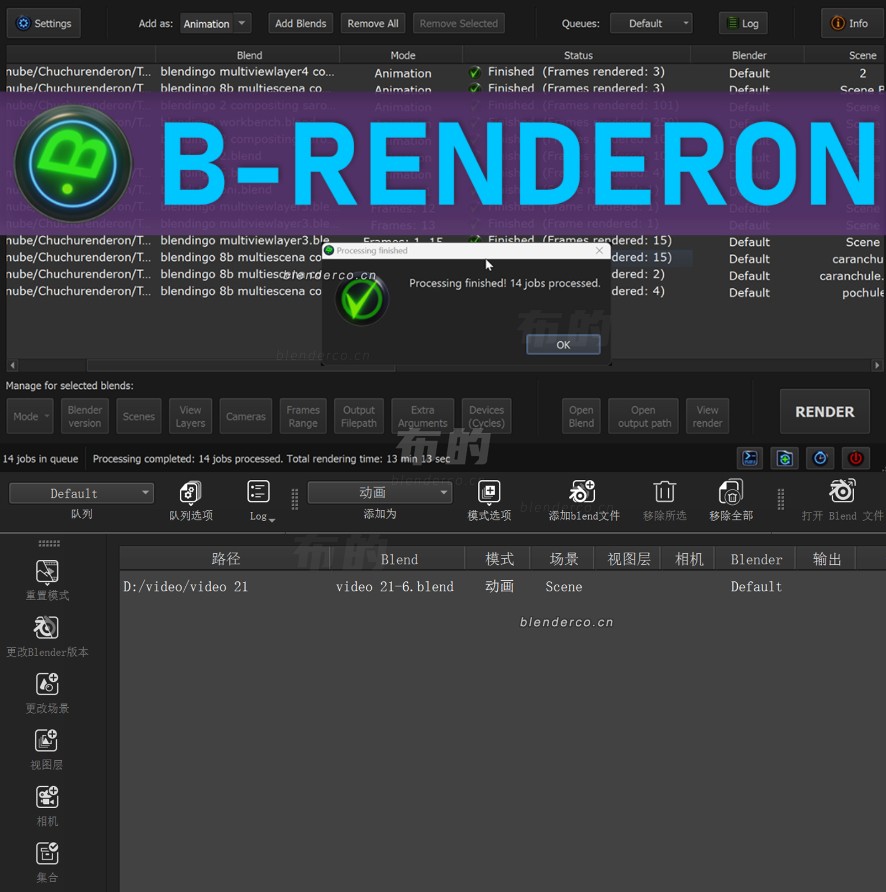Click the 输出 column header
The image size is (886, 892).
(x=826, y=559)
